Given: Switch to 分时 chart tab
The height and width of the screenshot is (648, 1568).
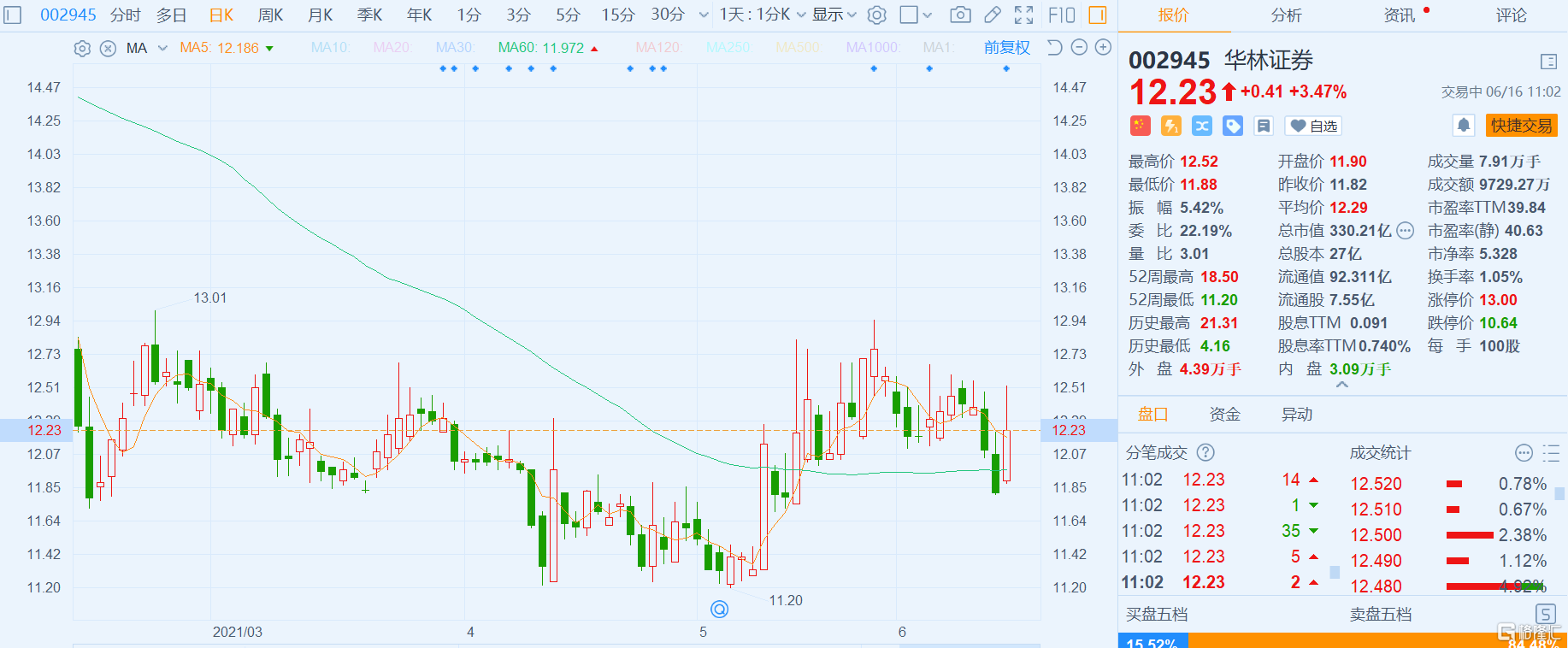Looking at the screenshot, I should [x=126, y=15].
